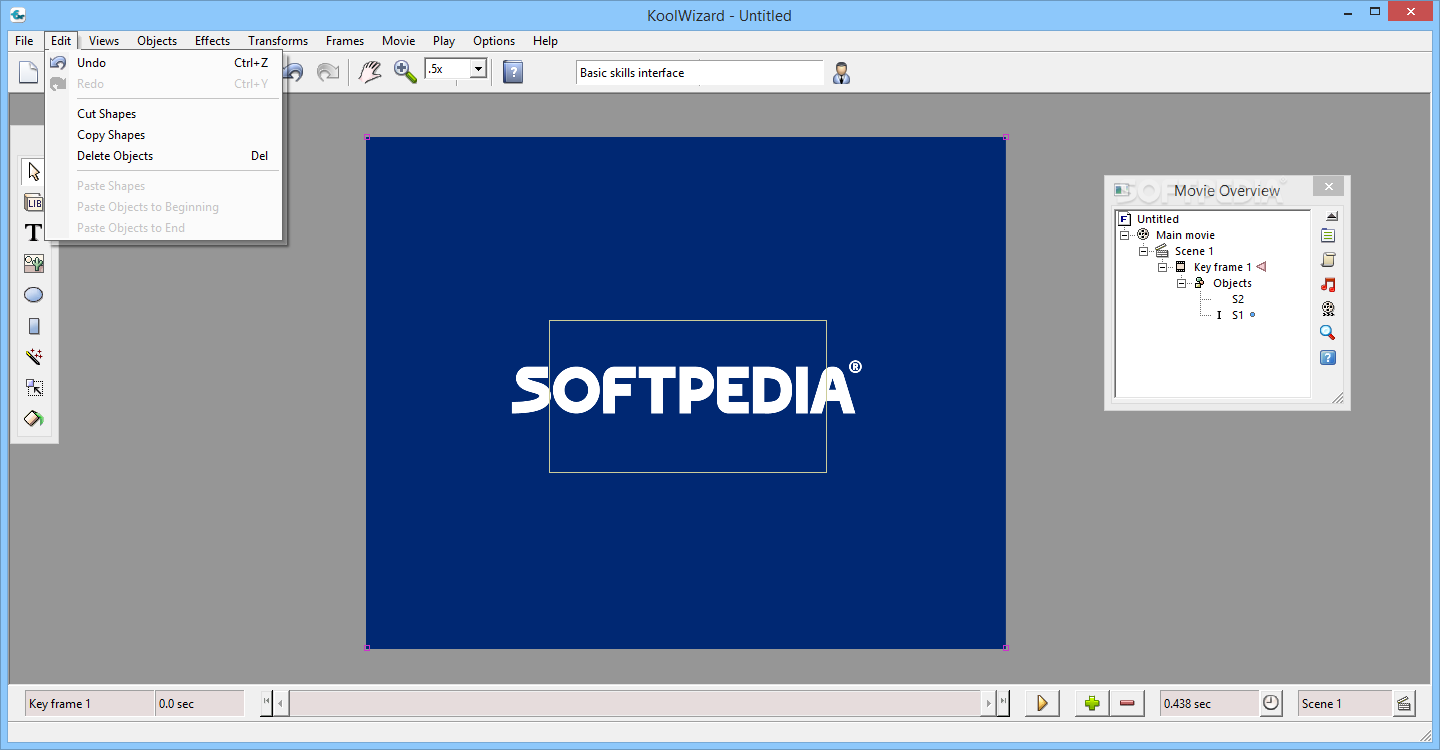This screenshot has height=750, width=1440.
Task: Open the Options menu
Action: point(494,41)
